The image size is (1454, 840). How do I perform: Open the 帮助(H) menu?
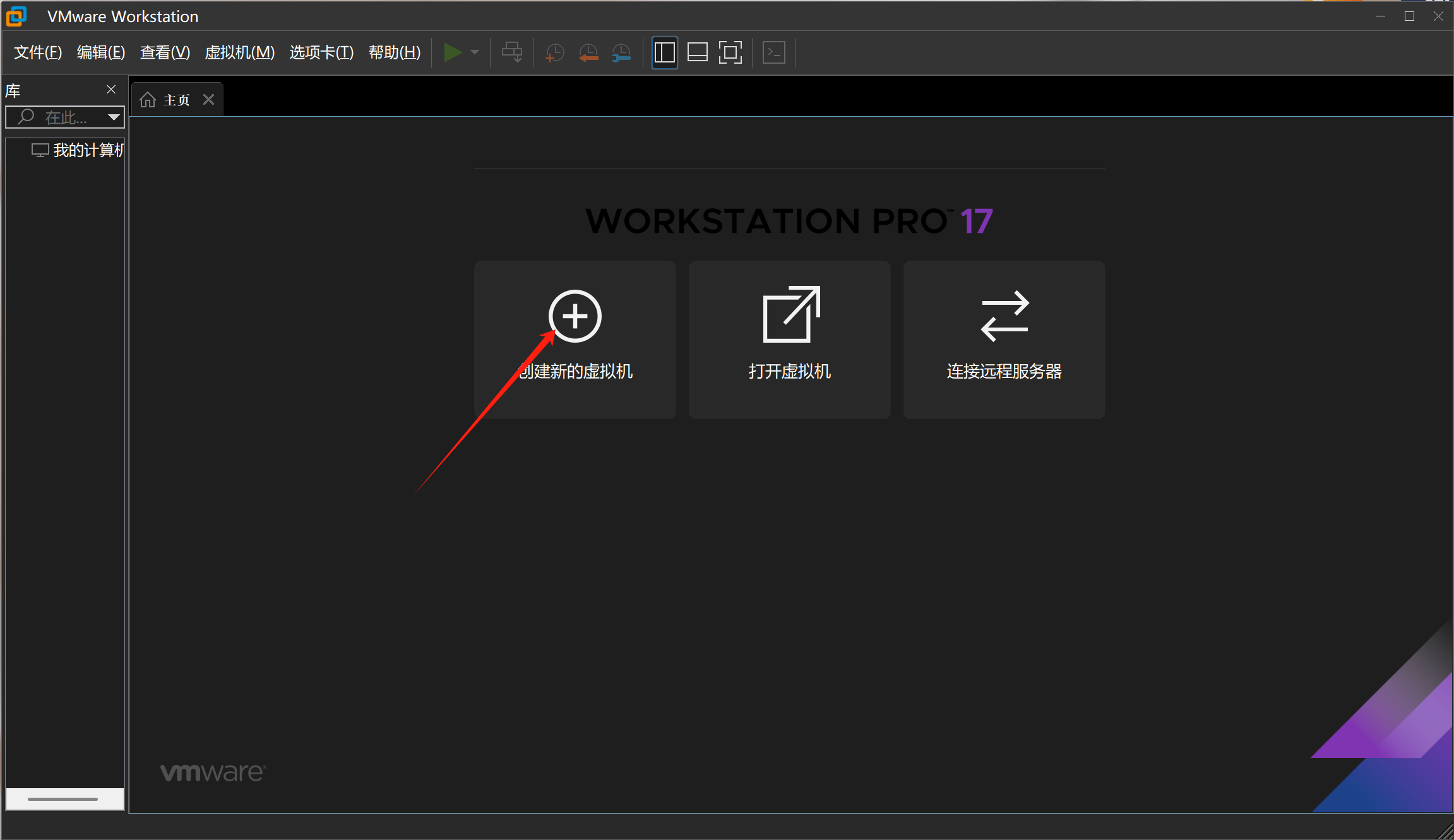click(x=395, y=52)
